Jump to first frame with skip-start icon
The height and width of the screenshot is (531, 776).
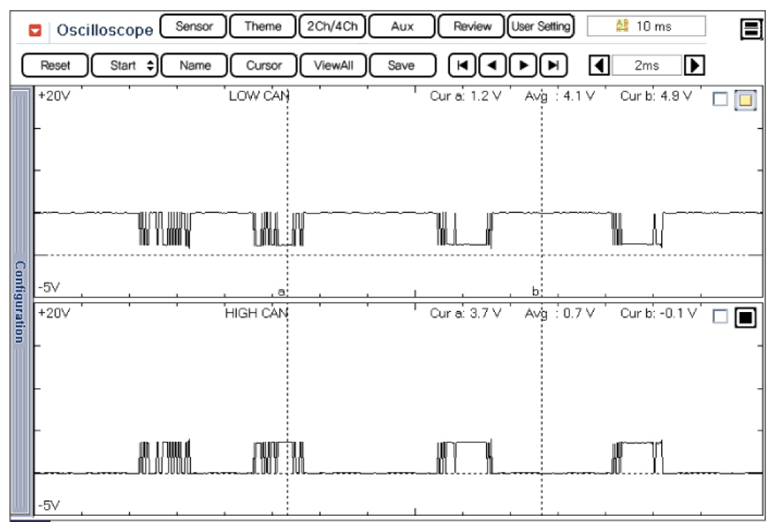pyautogui.click(x=461, y=66)
